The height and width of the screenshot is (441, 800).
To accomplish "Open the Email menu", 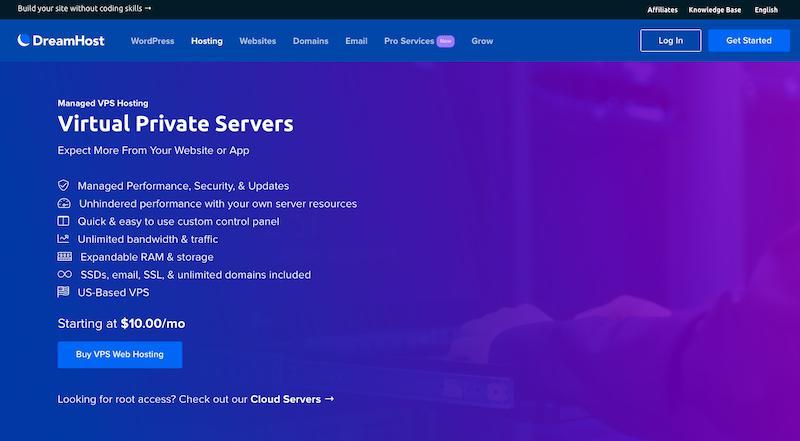I will click(356, 41).
